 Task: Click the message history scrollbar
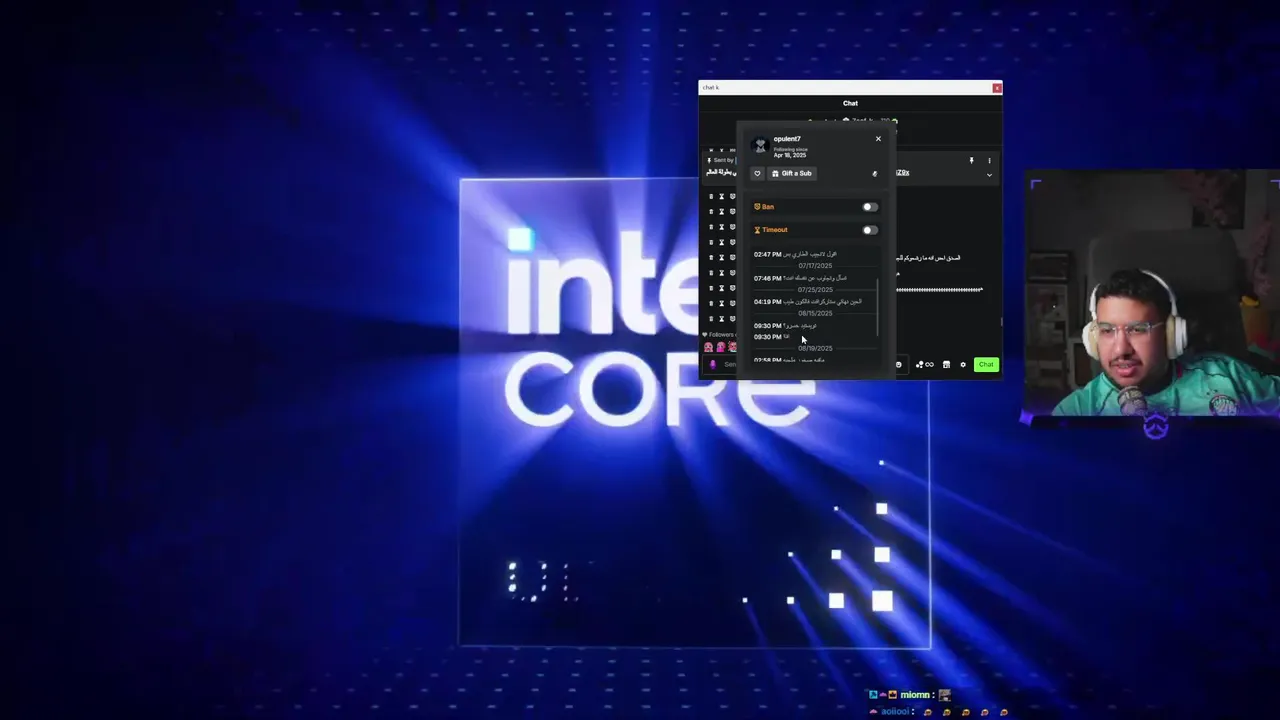[878, 308]
